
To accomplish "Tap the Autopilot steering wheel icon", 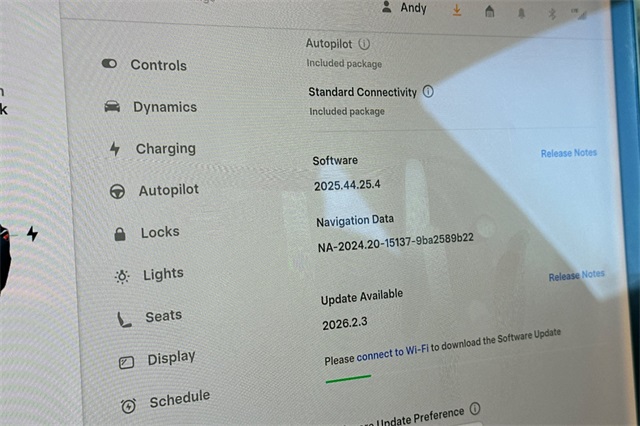I will click(x=117, y=191).
